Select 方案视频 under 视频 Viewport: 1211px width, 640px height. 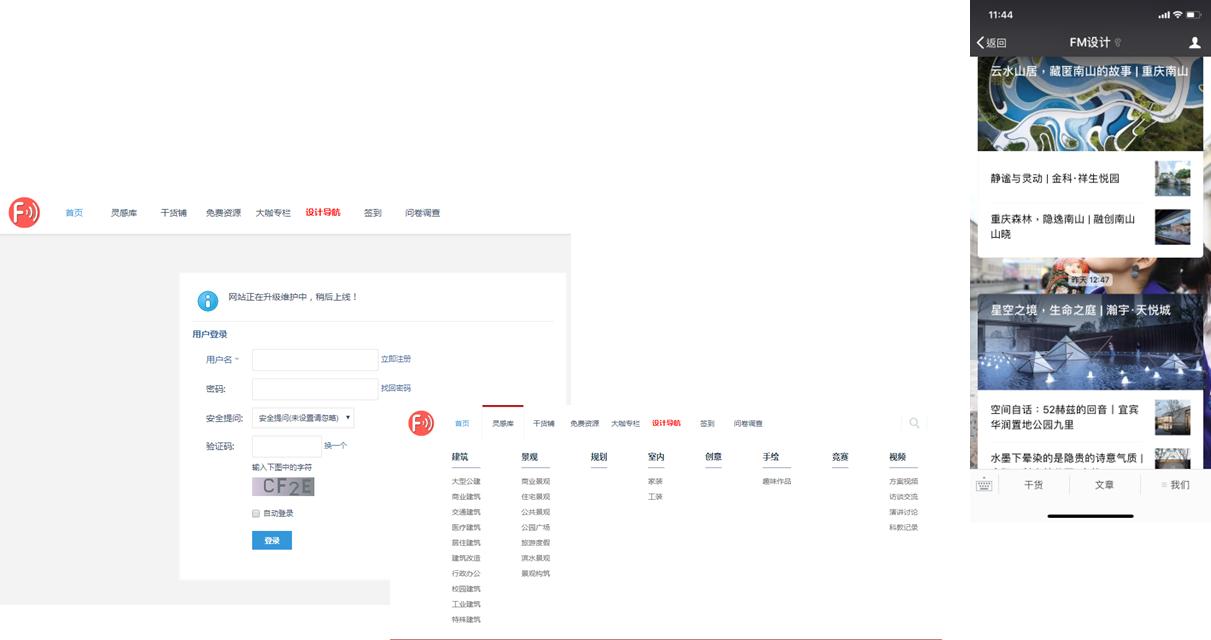pos(903,481)
